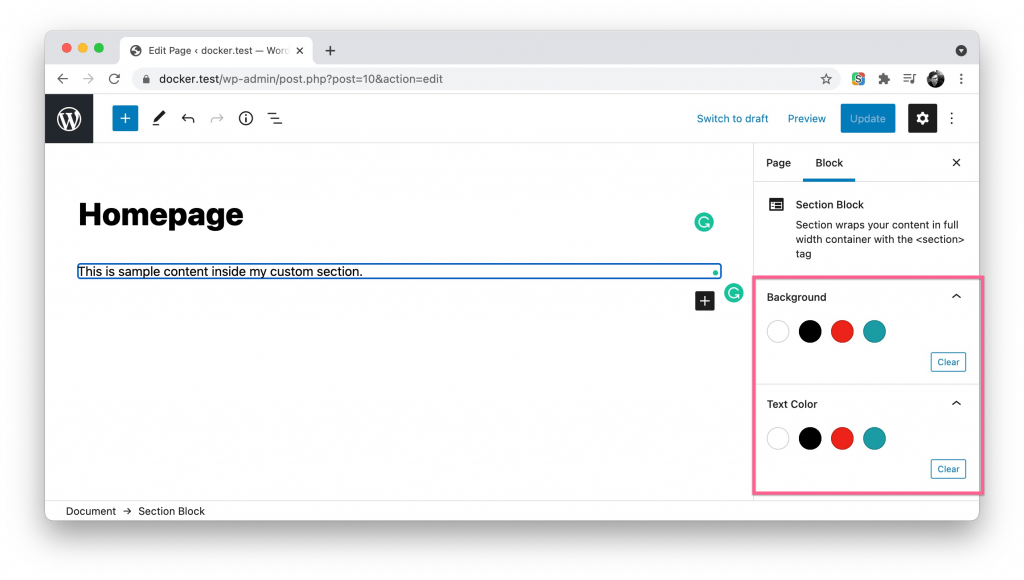This screenshot has width=1024, height=580.
Task: Open the block inserter with the plus icon
Action: (124, 118)
